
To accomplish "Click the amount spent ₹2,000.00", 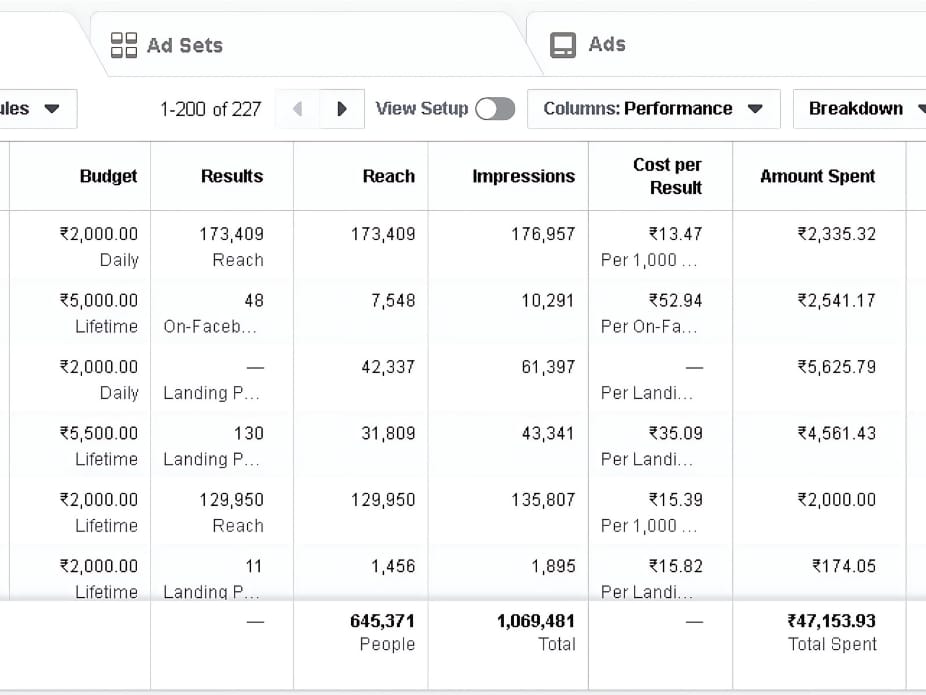I will tap(836, 500).
